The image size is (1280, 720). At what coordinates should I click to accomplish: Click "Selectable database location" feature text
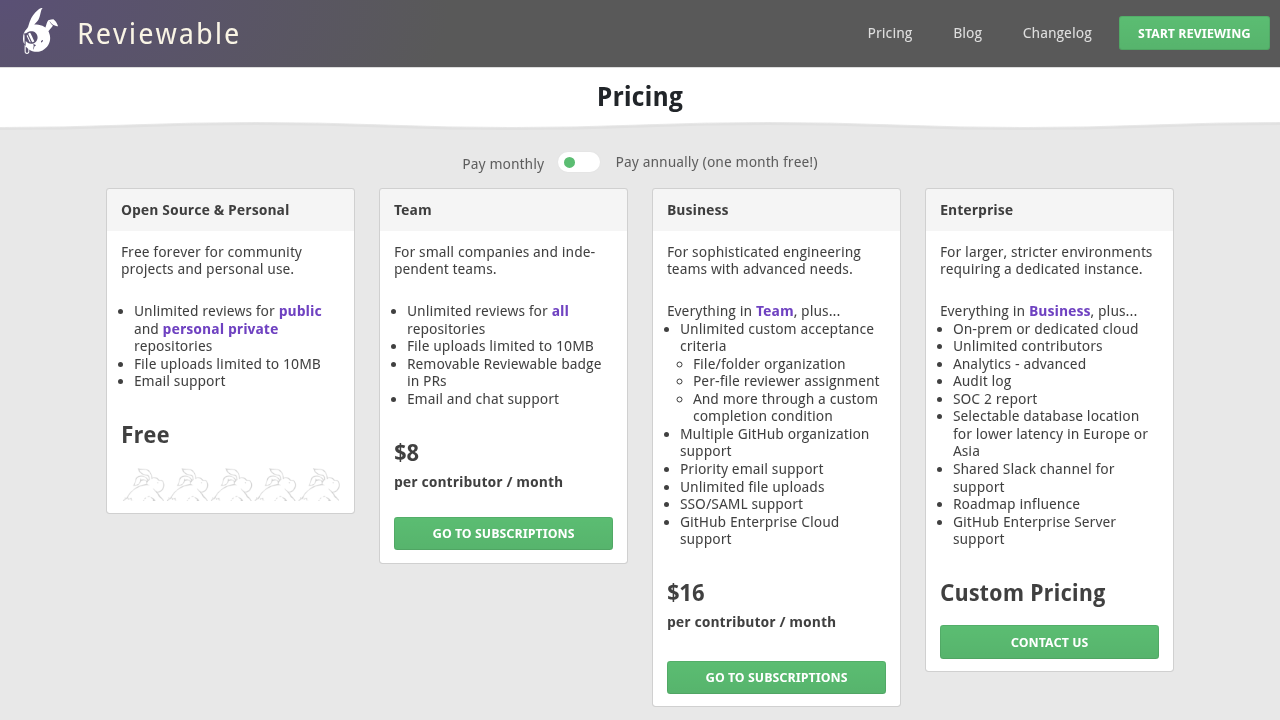pos(1050,434)
